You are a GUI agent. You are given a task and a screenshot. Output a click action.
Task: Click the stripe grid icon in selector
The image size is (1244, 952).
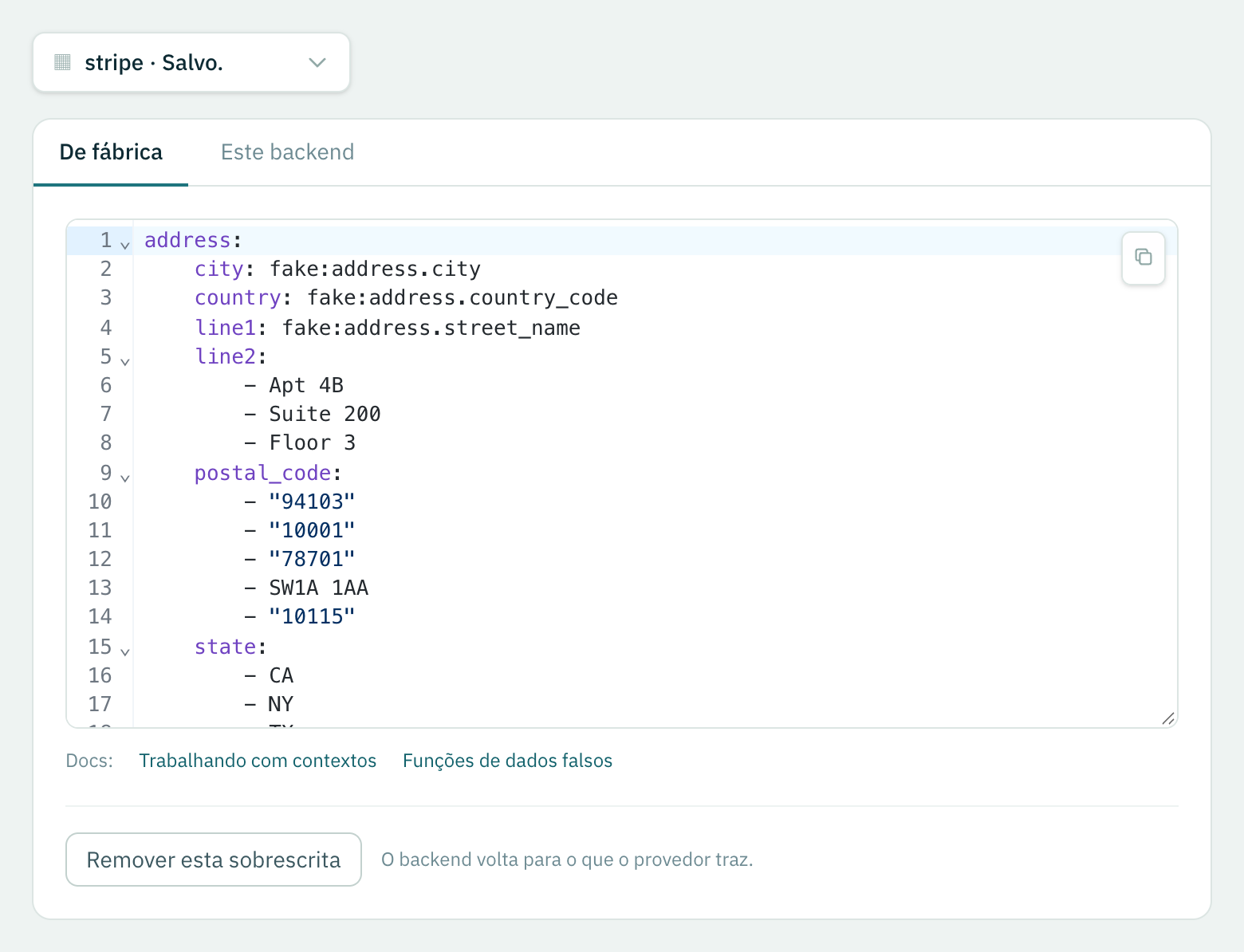[62, 62]
